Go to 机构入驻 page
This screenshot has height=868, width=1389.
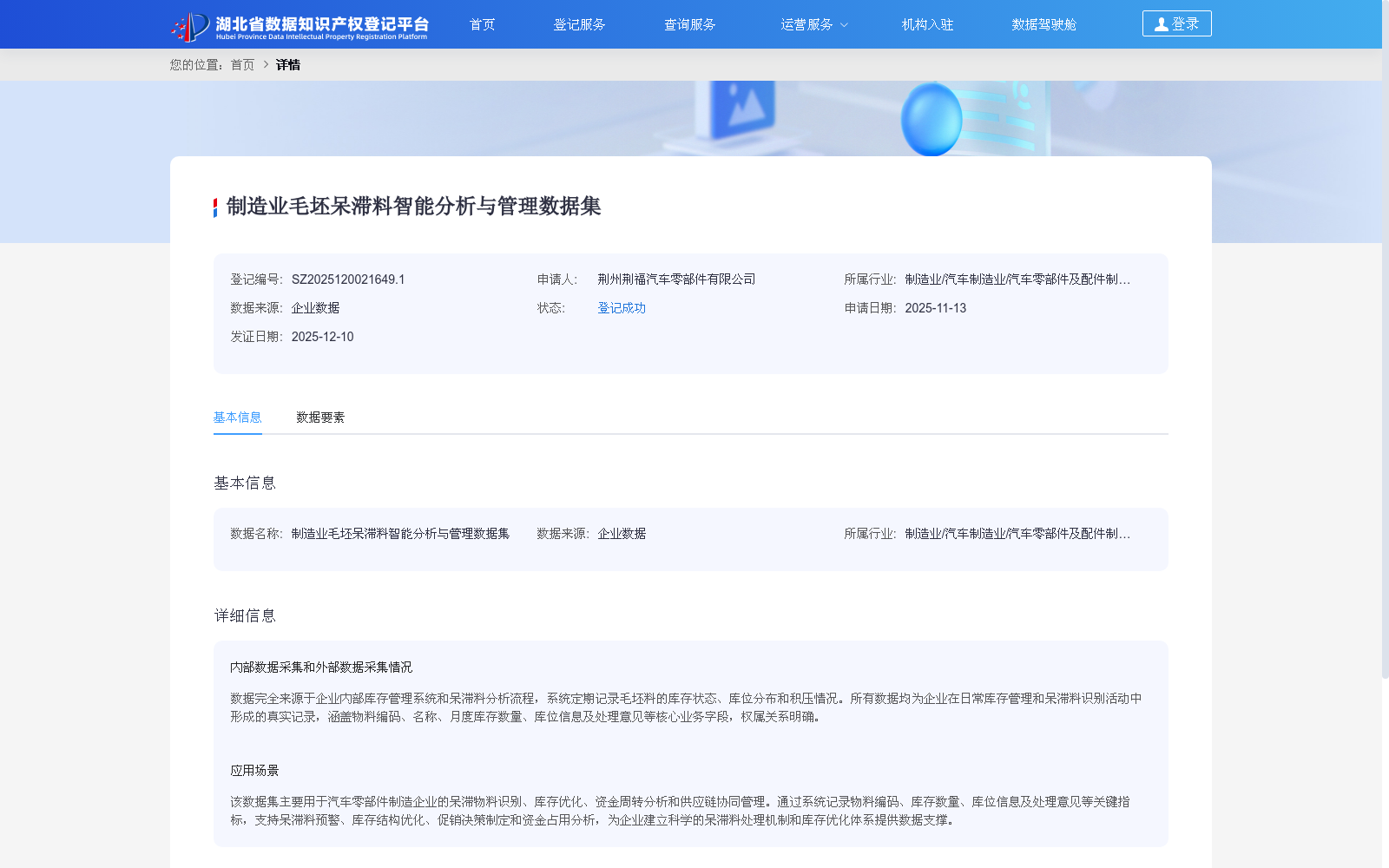tap(927, 24)
